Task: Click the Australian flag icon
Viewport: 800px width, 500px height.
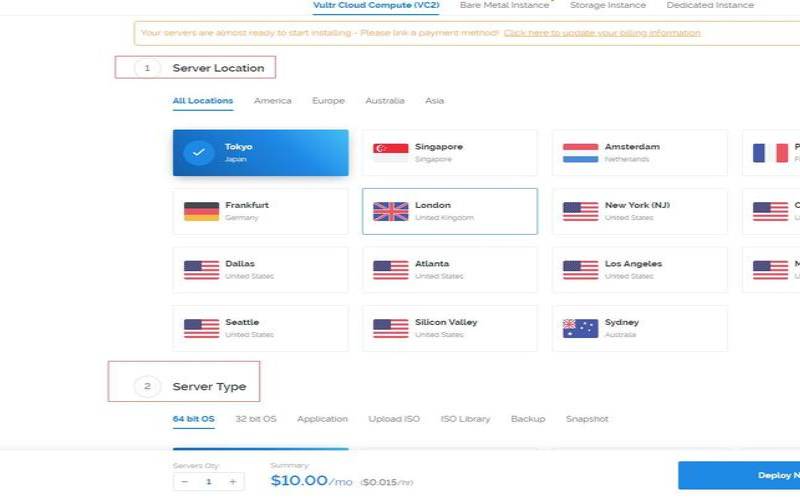Action: tap(581, 329)
